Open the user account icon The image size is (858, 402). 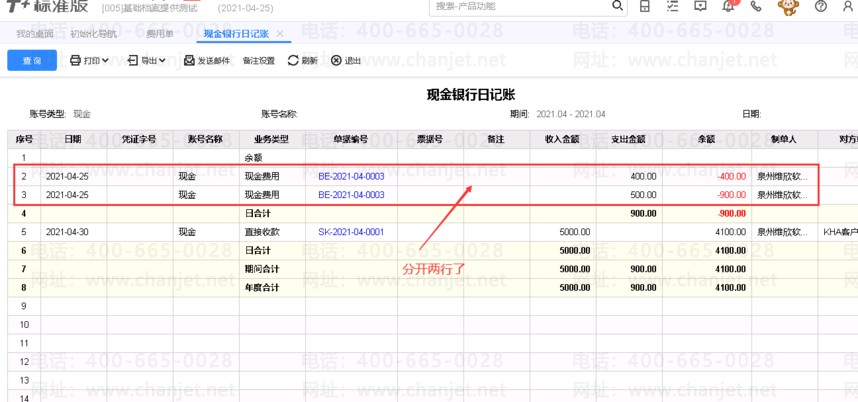coord(848,6)
